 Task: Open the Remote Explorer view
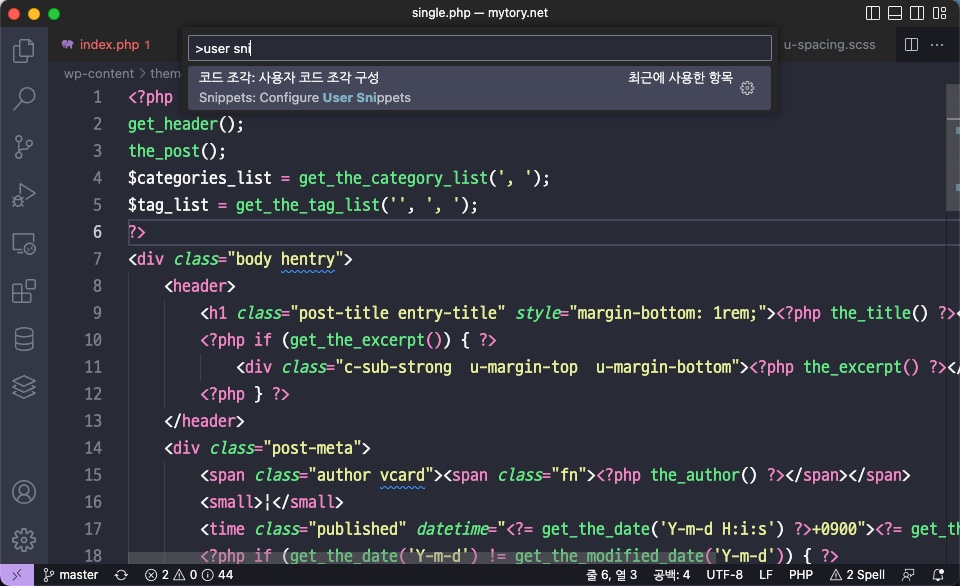point(24,244)
